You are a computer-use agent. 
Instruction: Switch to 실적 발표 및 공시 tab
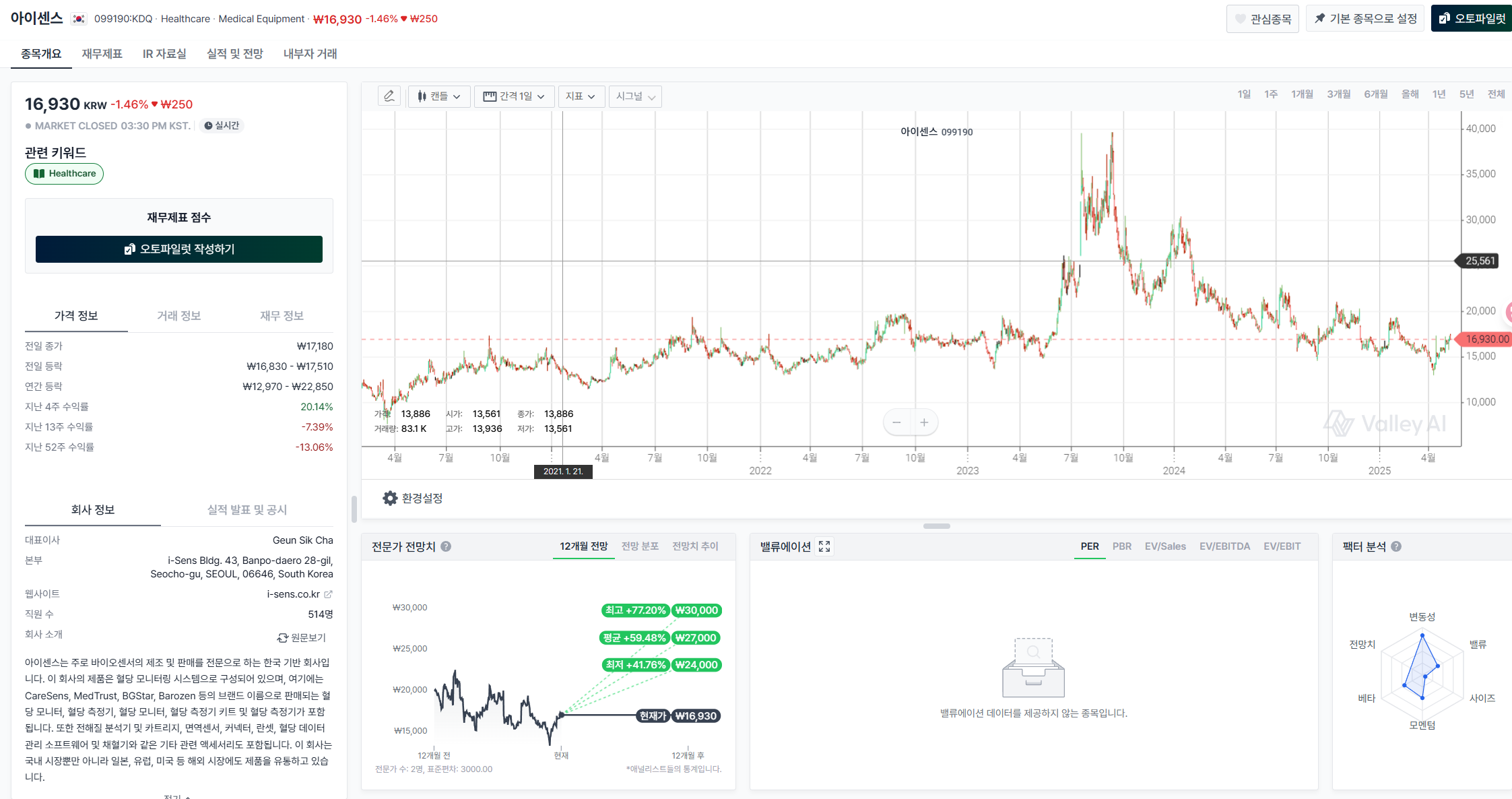tap(247, 510)
